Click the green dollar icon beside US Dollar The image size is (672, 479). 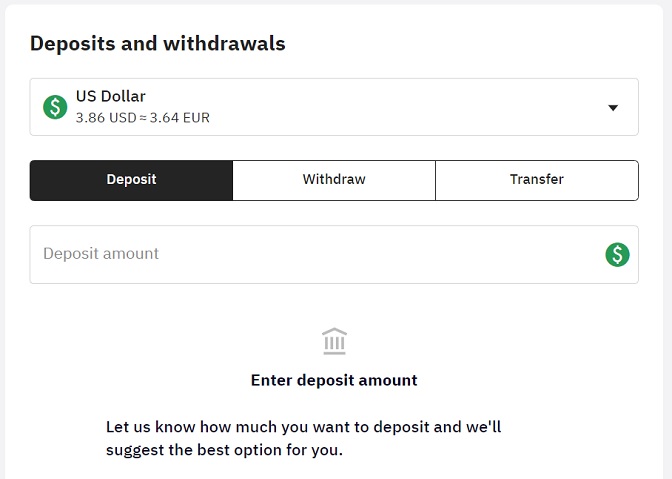point(55,107)
